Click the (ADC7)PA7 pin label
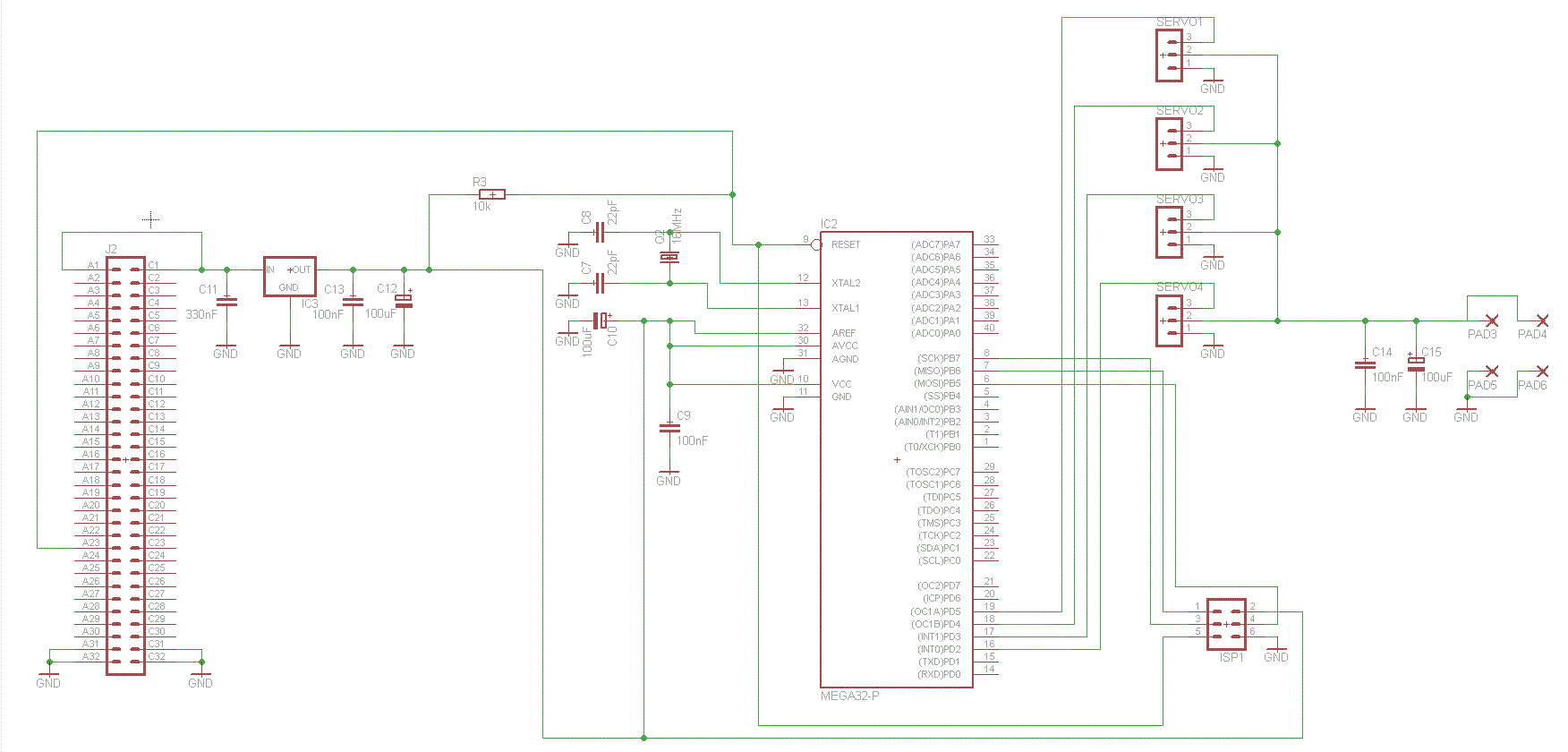Image resolution: width=1568 pixels, height=752 pixels. click(936, 244)
